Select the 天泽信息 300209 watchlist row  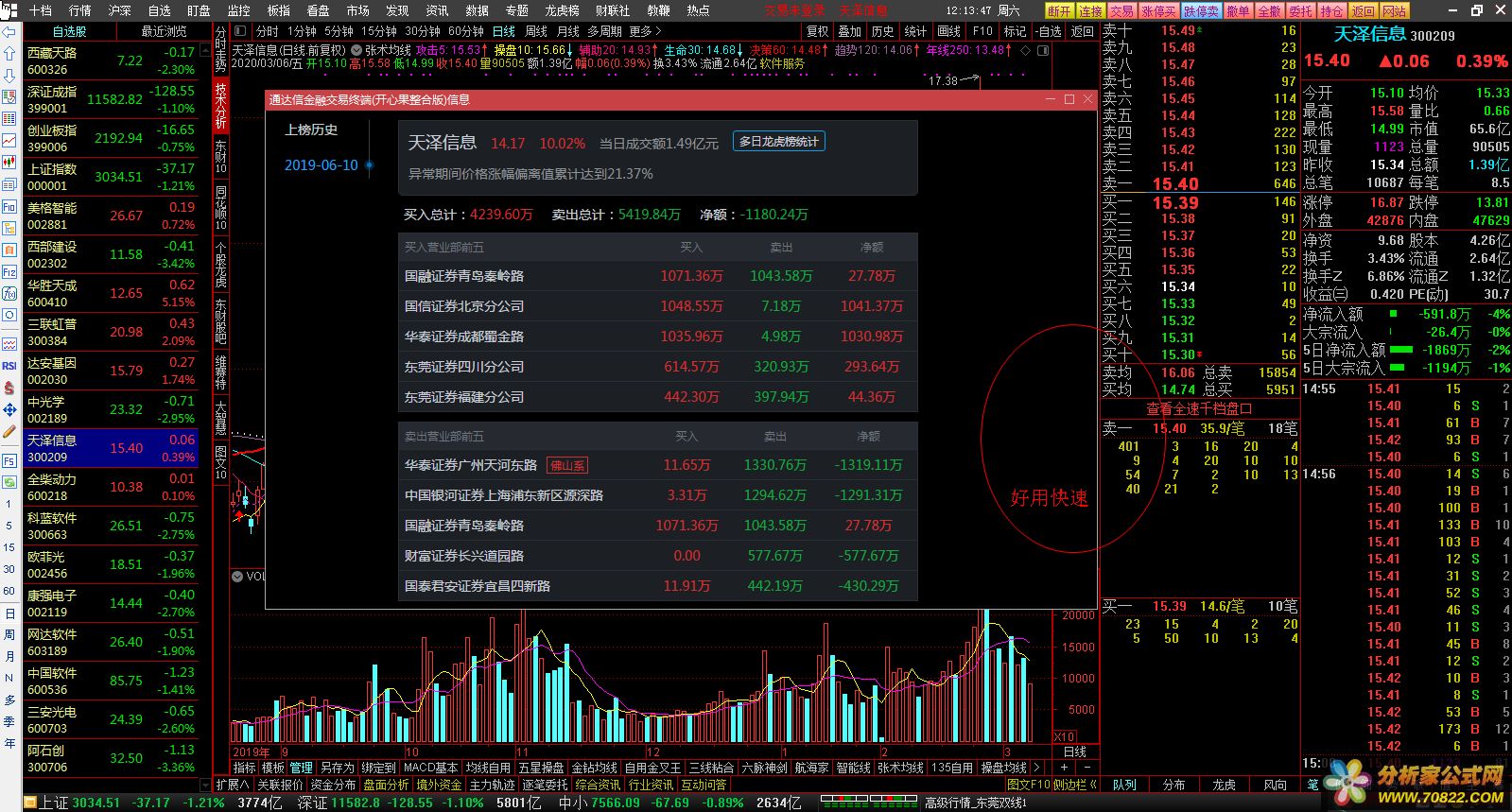point(111,448)
